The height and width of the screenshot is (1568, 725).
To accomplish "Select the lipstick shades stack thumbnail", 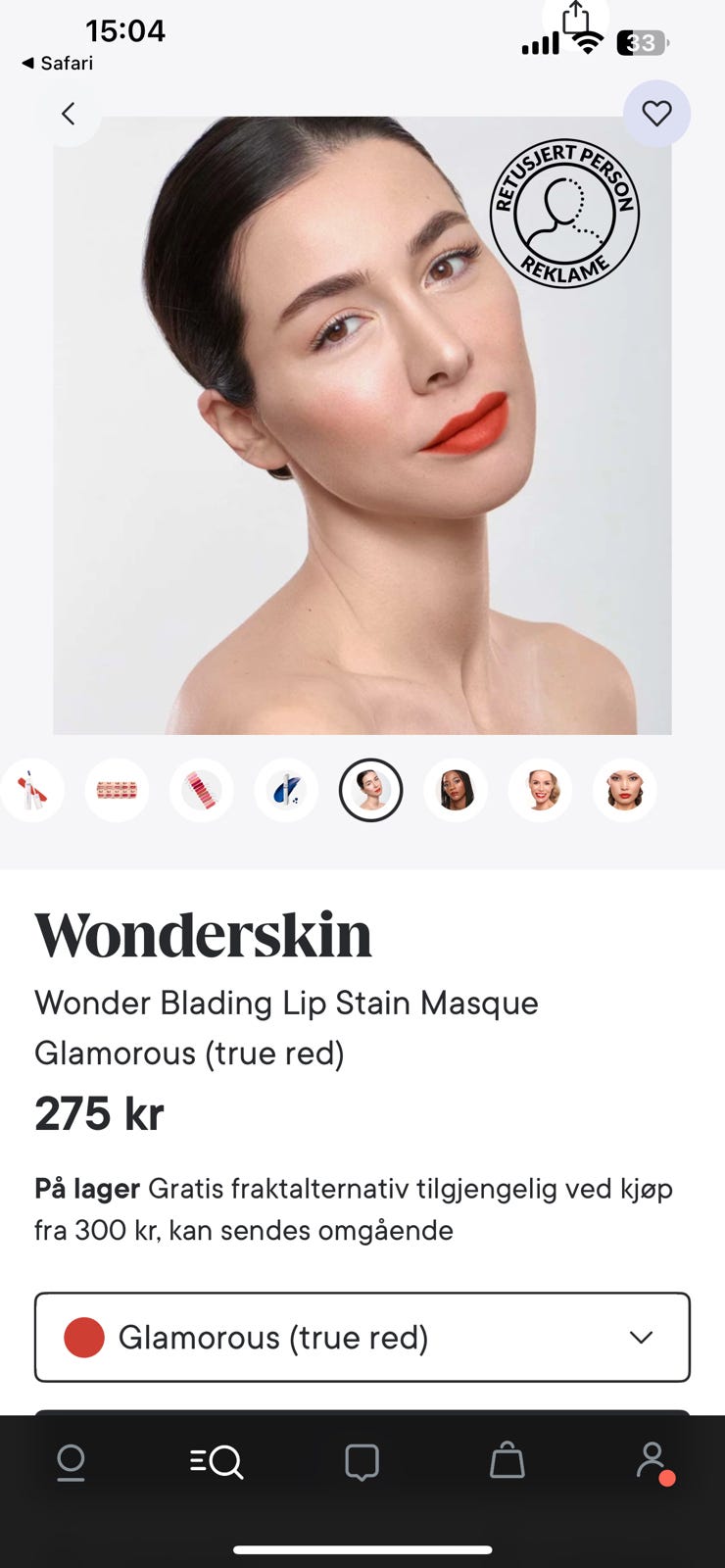I will (202, 790).
